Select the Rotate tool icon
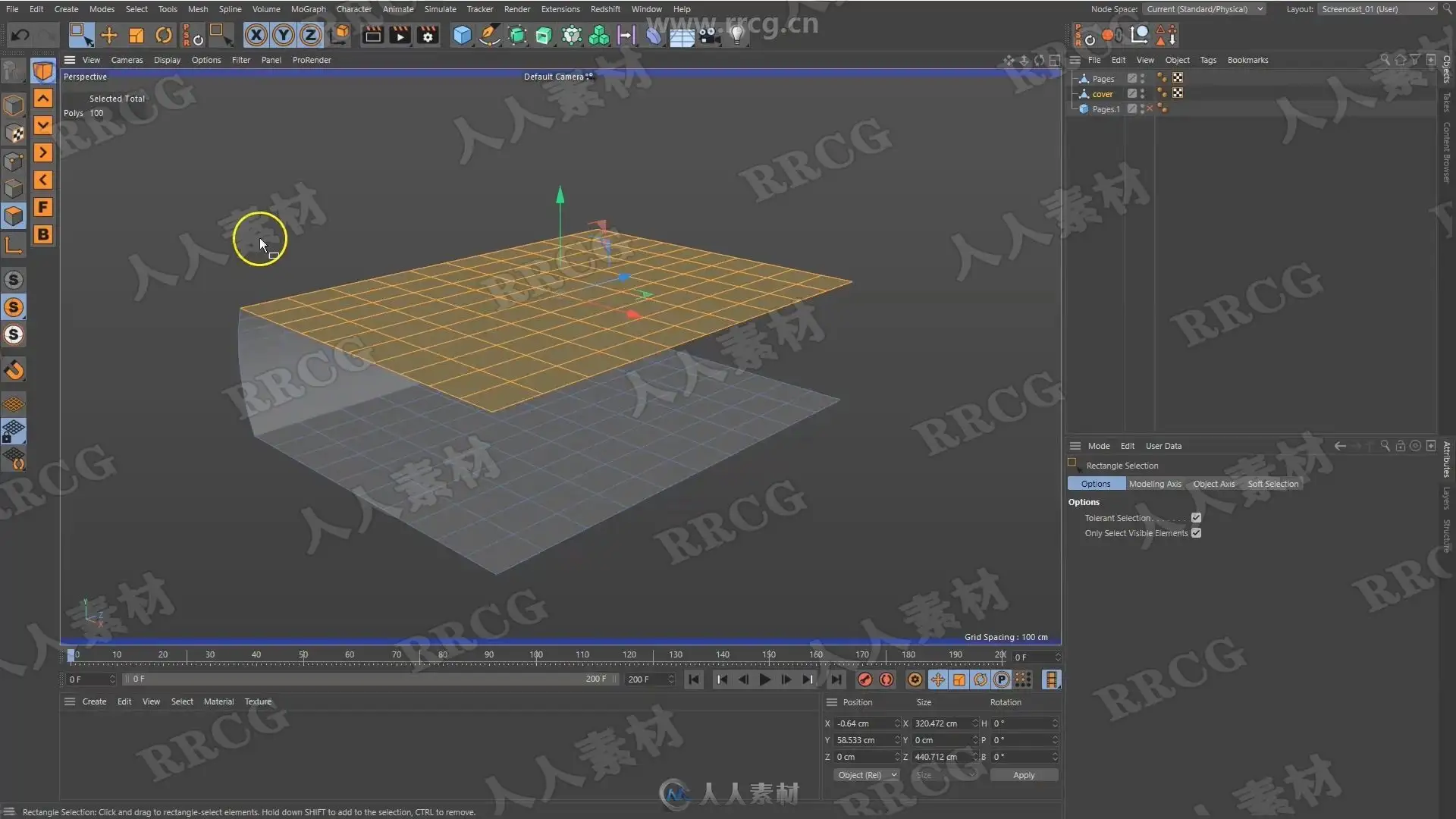 click(x=163, y=35)
